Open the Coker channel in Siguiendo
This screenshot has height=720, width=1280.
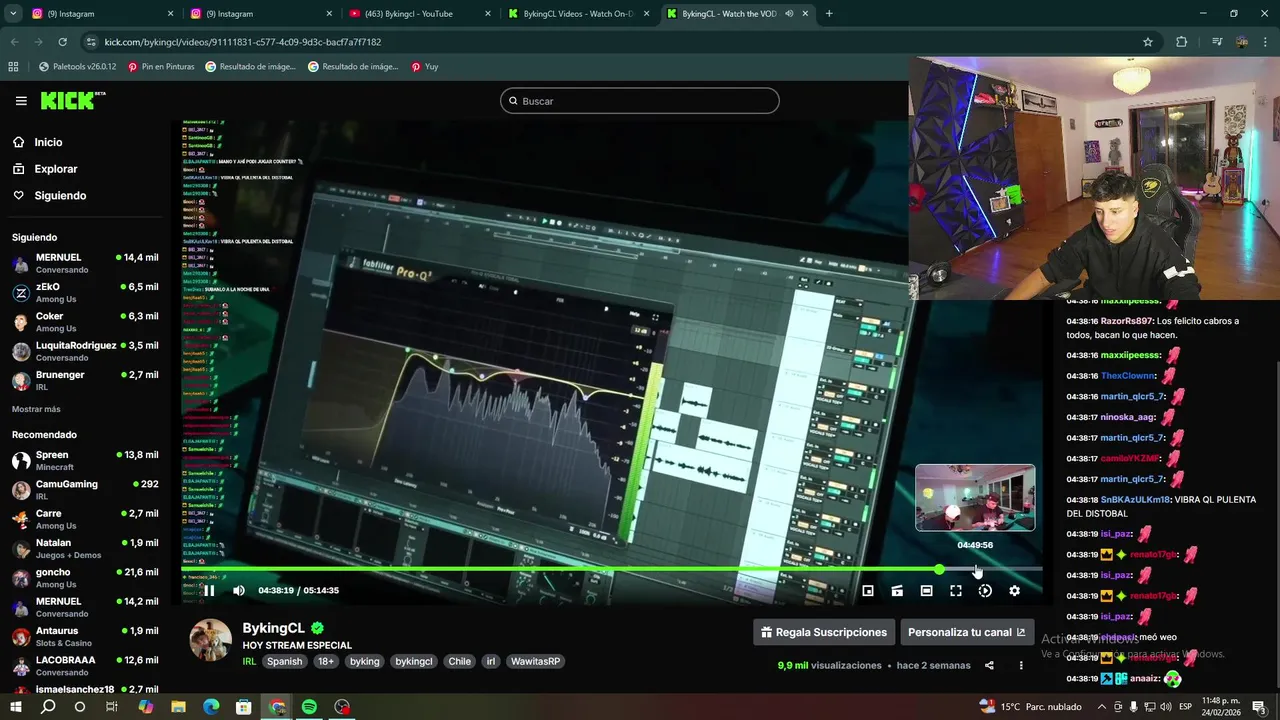pos(85,322)
